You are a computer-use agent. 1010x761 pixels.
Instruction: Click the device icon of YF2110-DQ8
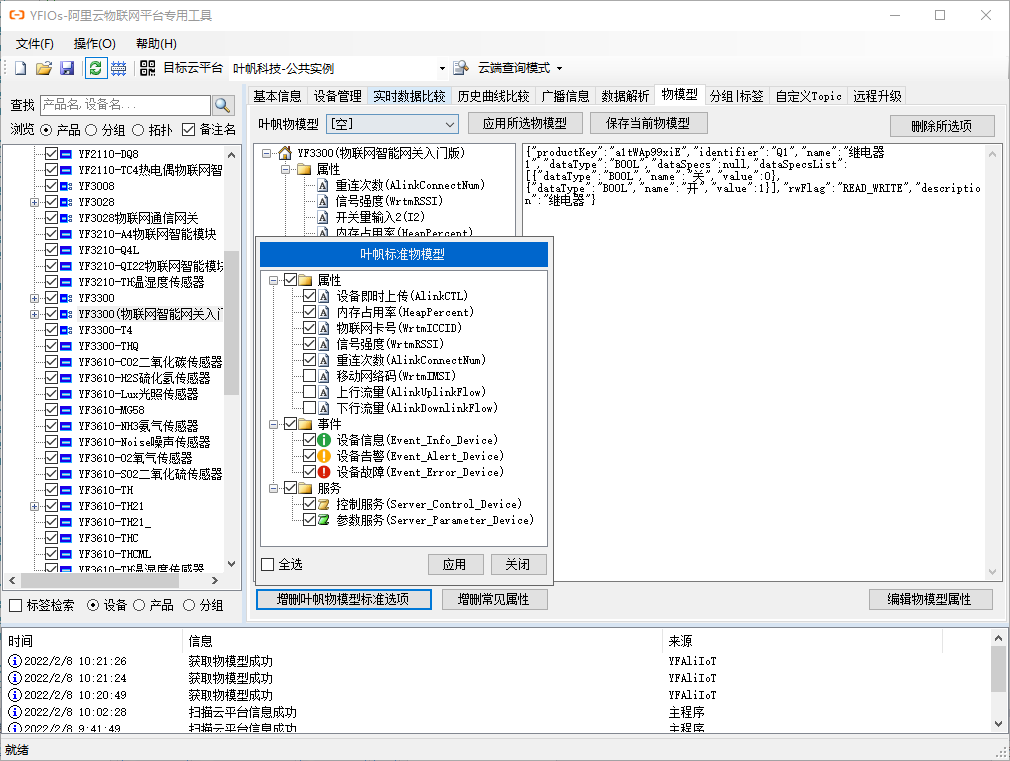66,154
